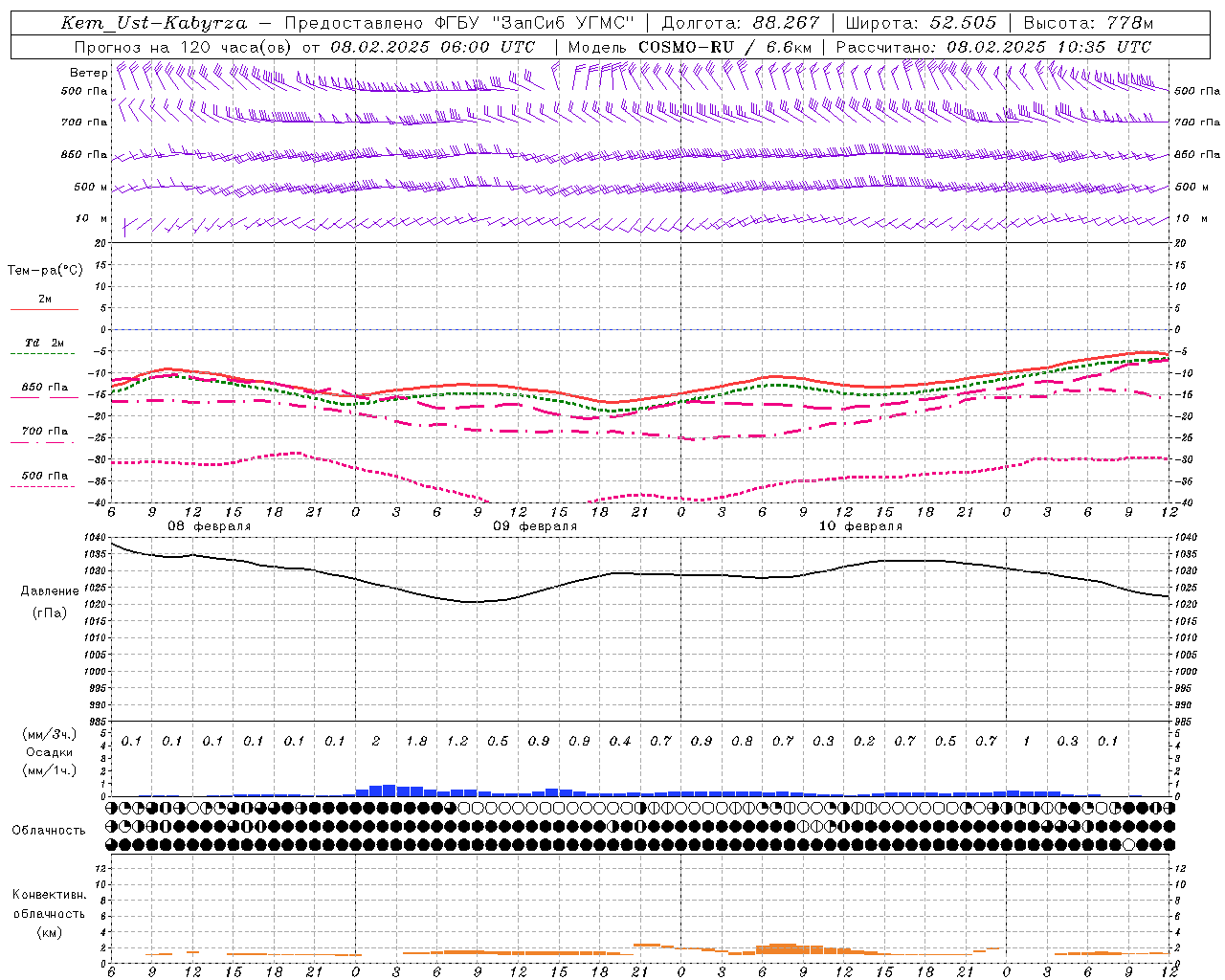Click the 3-hour precipitation value 0.2
This screenshot has width=1225, height=980.
pyautogui.click(x=864, y=741)
